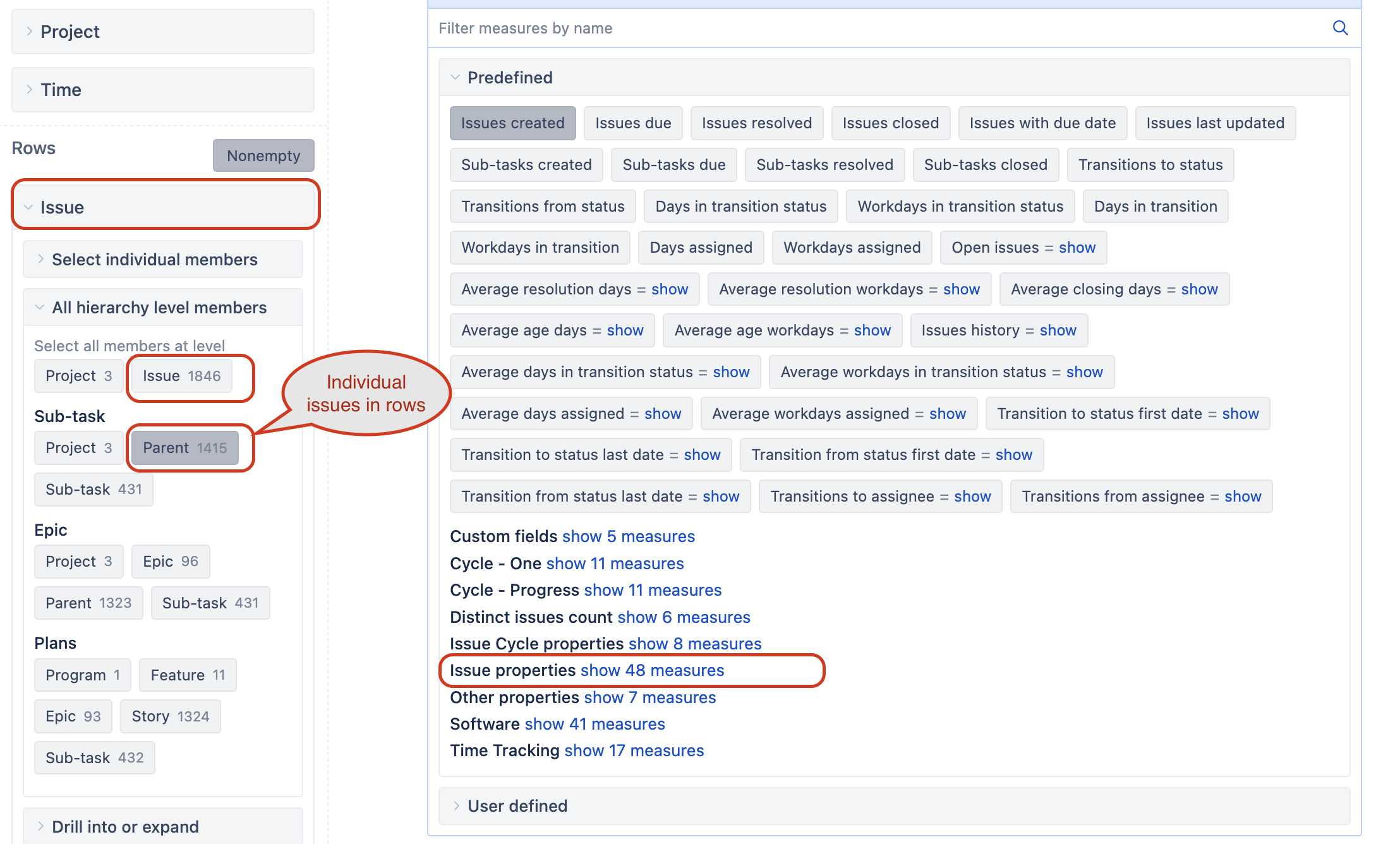This screenshot has height=844, width=1400.
Task: Select the Issues resolved measure
Action: 756,123
